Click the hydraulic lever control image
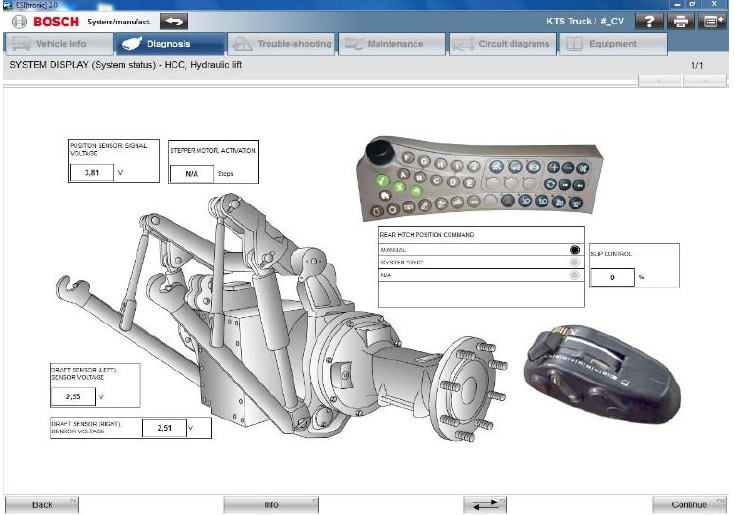Image resolution: width=735 pixels, height=515 pixels. [x=603, y=374]
